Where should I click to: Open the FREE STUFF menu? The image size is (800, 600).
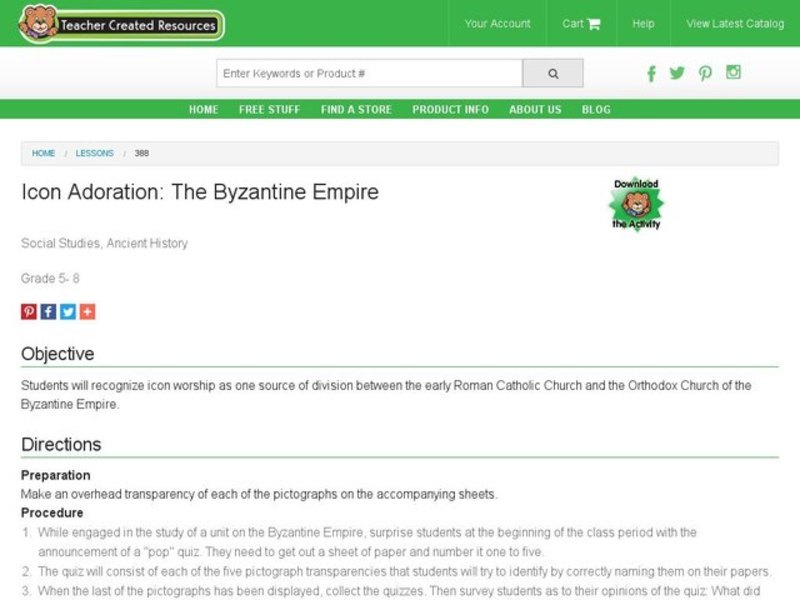(x=268, y=109)
